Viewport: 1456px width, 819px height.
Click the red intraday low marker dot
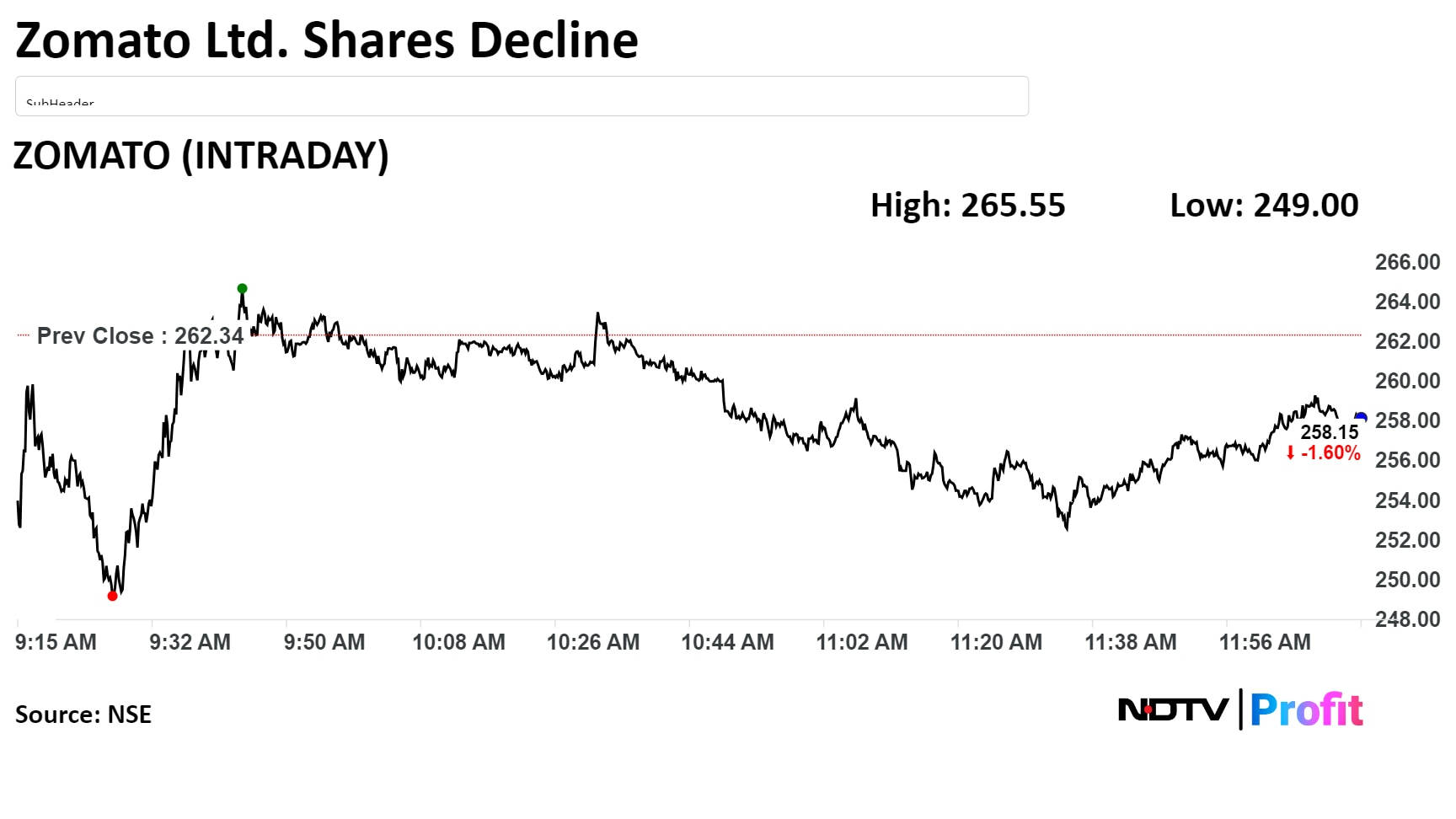point(113,596)
